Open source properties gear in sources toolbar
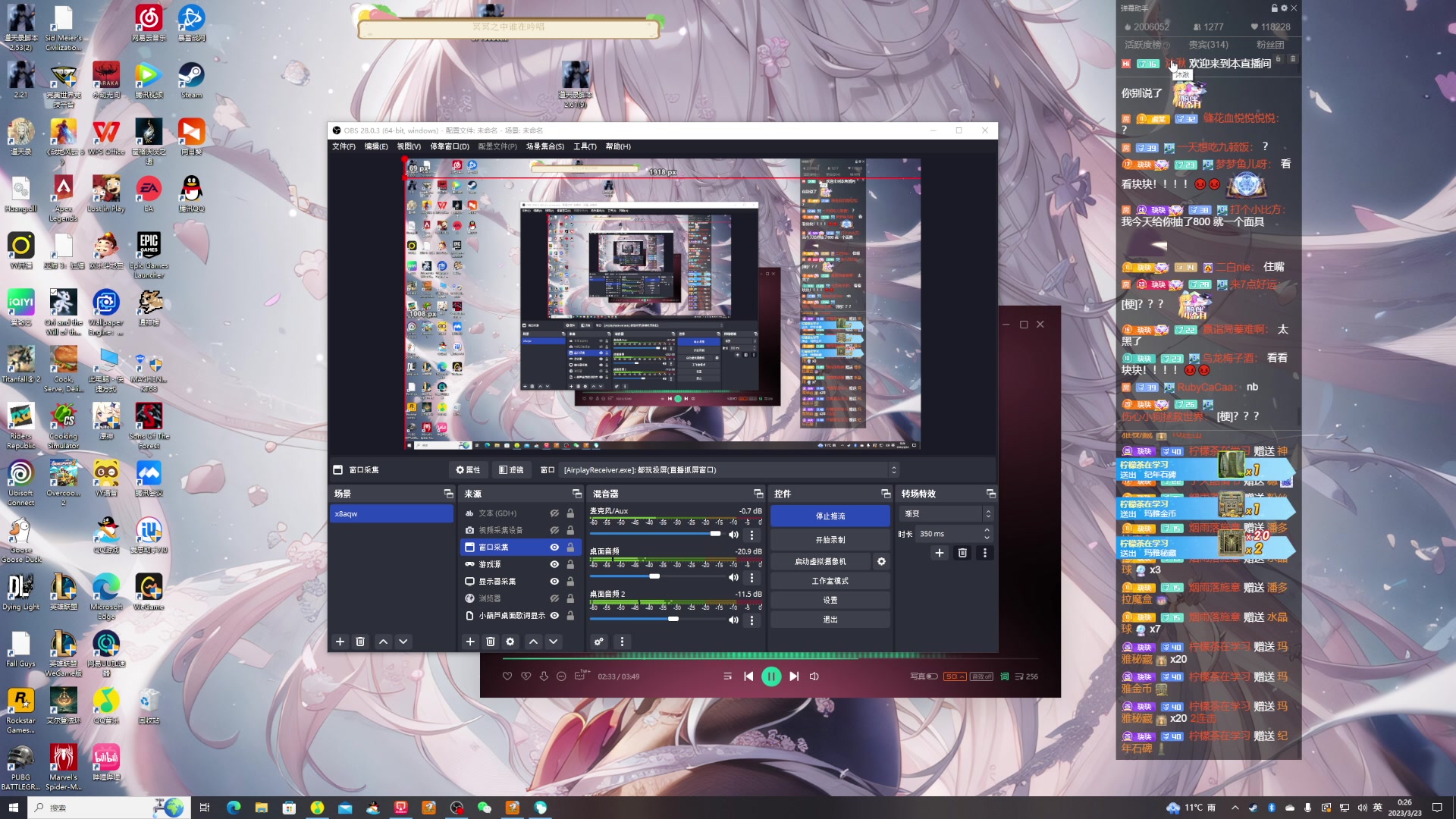1456x819 pixels. pos(510,642)
